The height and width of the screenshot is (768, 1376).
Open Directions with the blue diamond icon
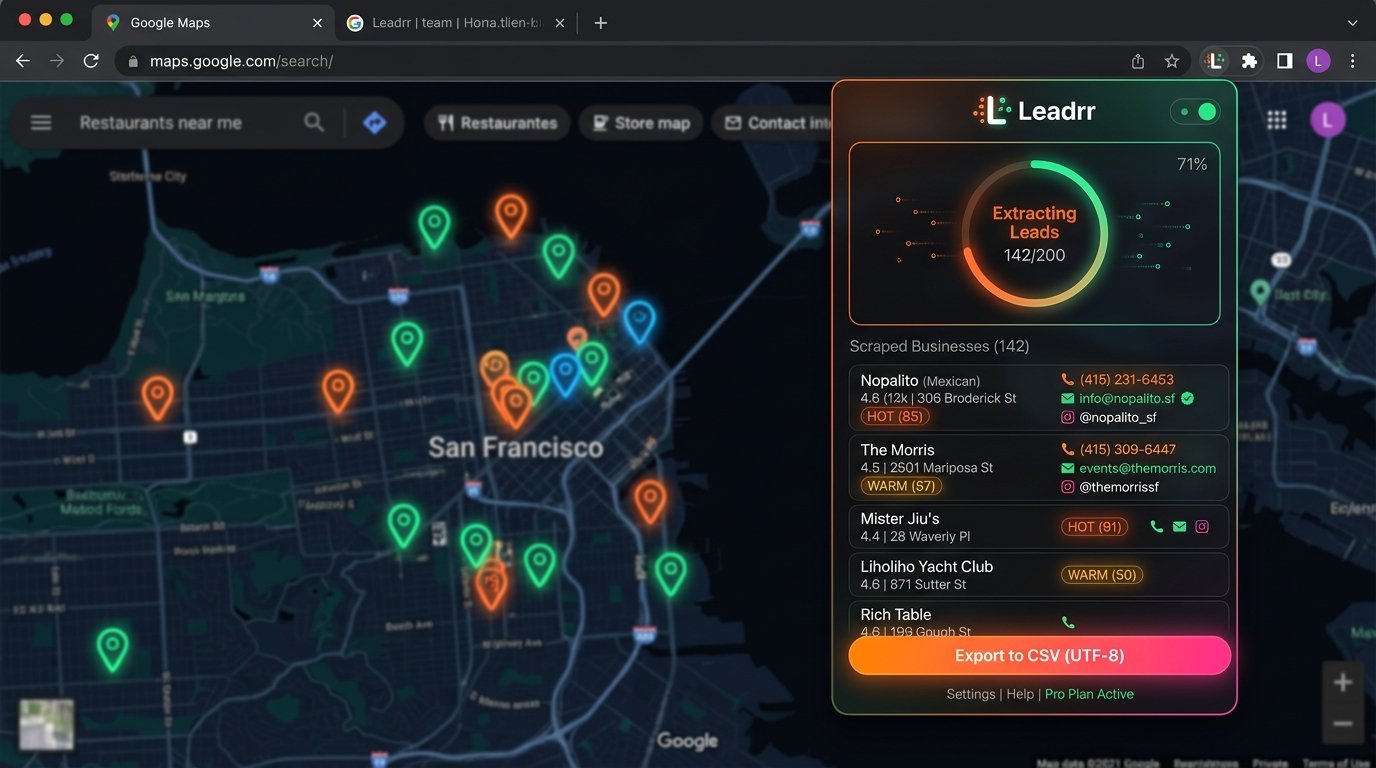pyautogui.click(x=374, y=123)
